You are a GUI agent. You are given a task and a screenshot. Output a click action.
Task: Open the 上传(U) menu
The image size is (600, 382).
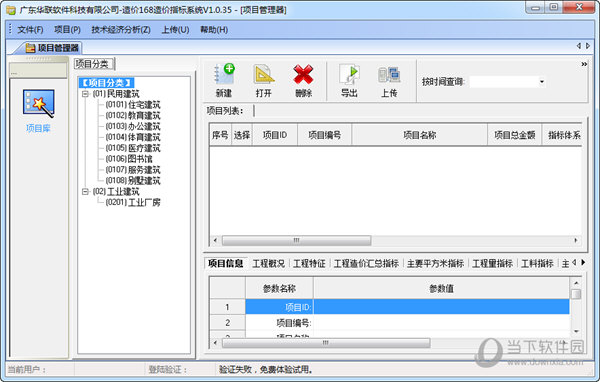[175, 29]
